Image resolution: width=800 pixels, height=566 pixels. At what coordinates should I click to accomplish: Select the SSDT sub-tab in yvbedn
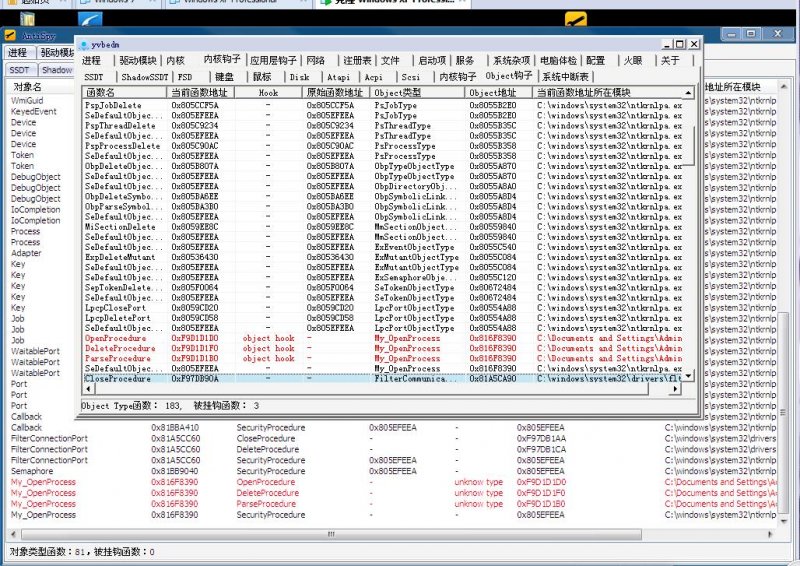pos(93,77)
